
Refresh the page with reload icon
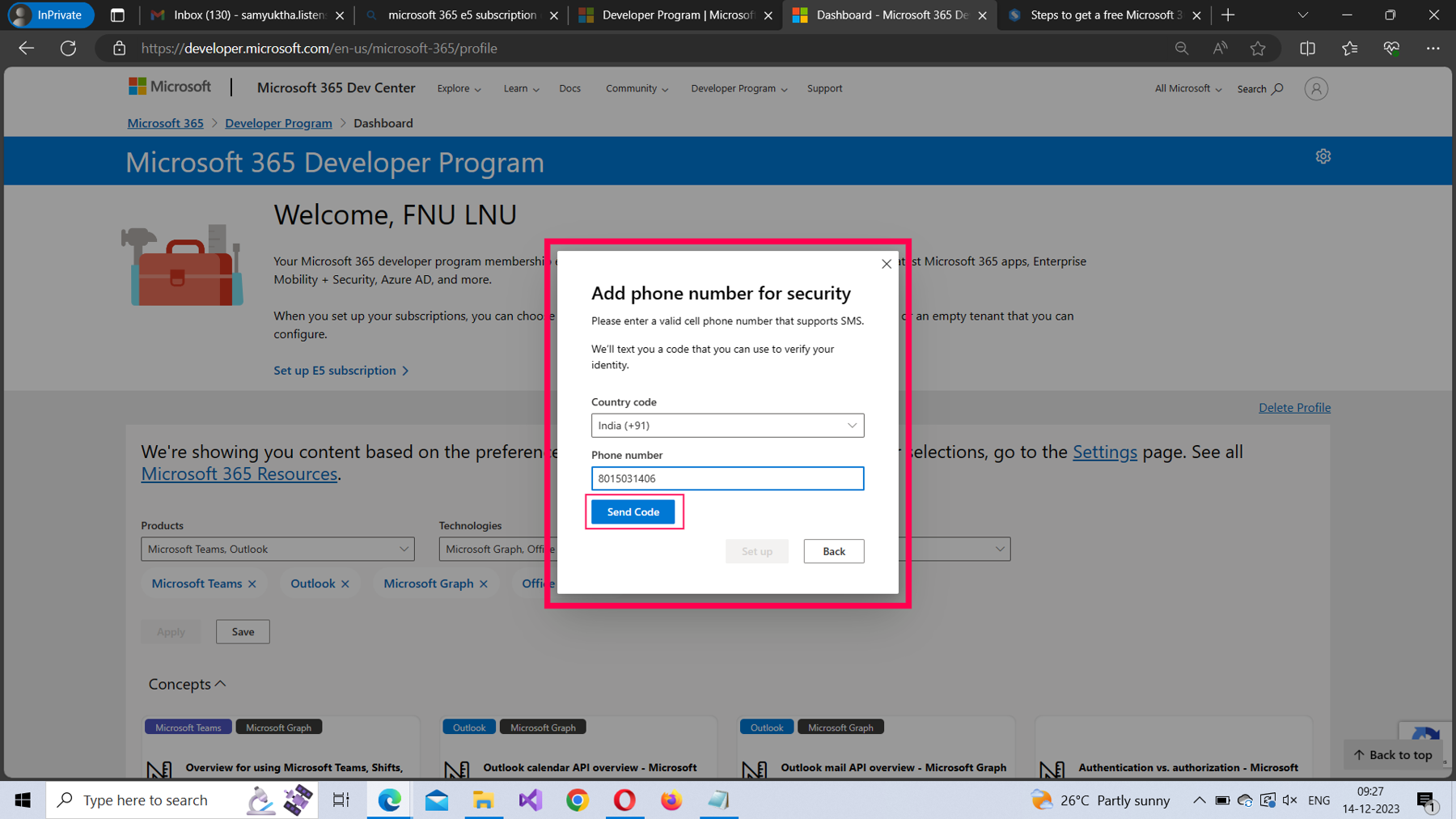click(x=69, y=49)
